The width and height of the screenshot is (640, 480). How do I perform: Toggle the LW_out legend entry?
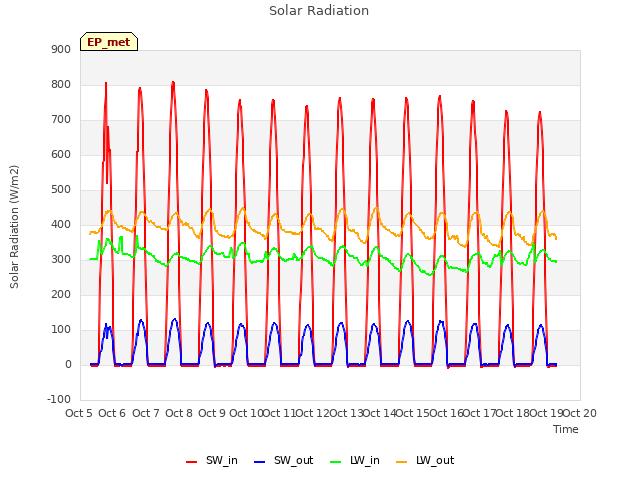(425, 460)
